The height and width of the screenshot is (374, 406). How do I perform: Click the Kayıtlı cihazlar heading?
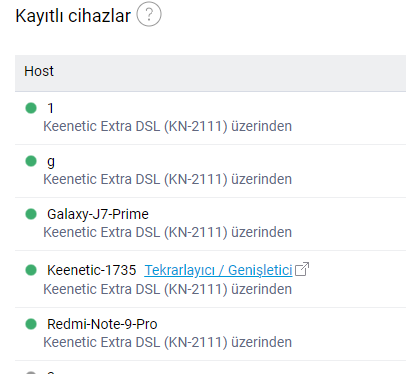(x=73, y=16)
